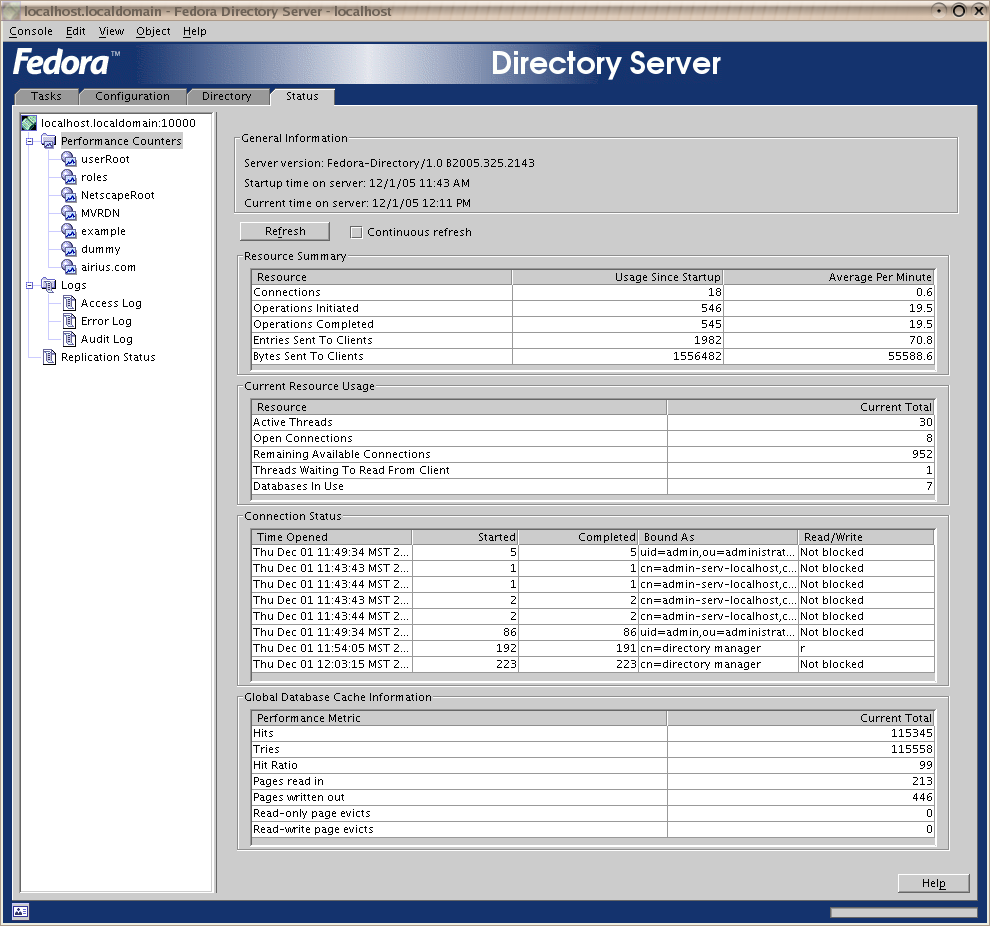Select the connection row opened 12:03:15

(592, 664)
